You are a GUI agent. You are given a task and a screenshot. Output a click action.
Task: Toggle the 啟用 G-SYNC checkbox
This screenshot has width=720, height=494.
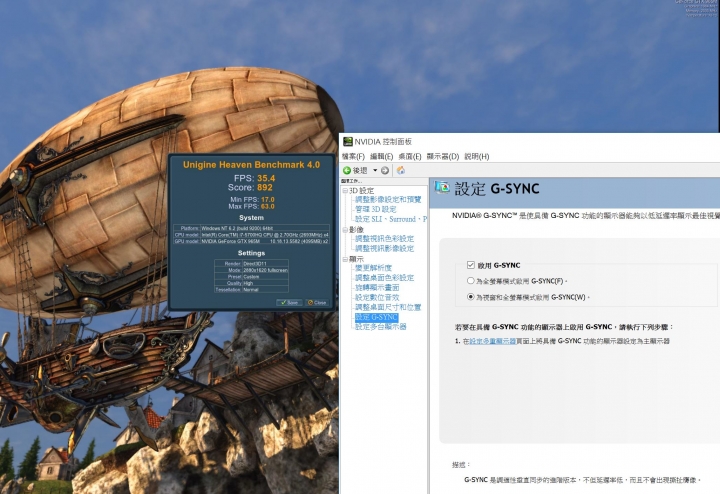tap(470, 265)
